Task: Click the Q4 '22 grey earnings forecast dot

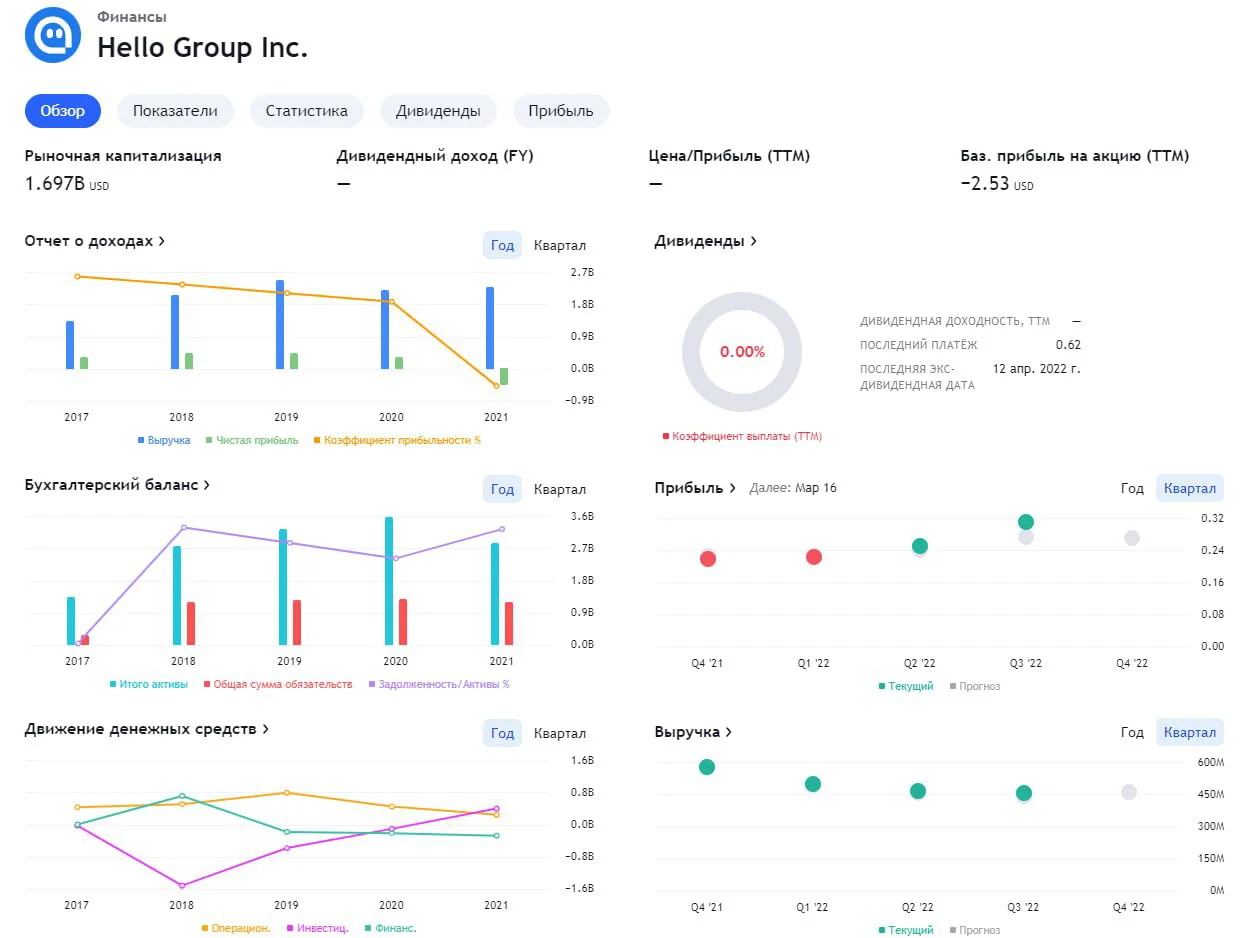Action: [x=1132, y=538]
